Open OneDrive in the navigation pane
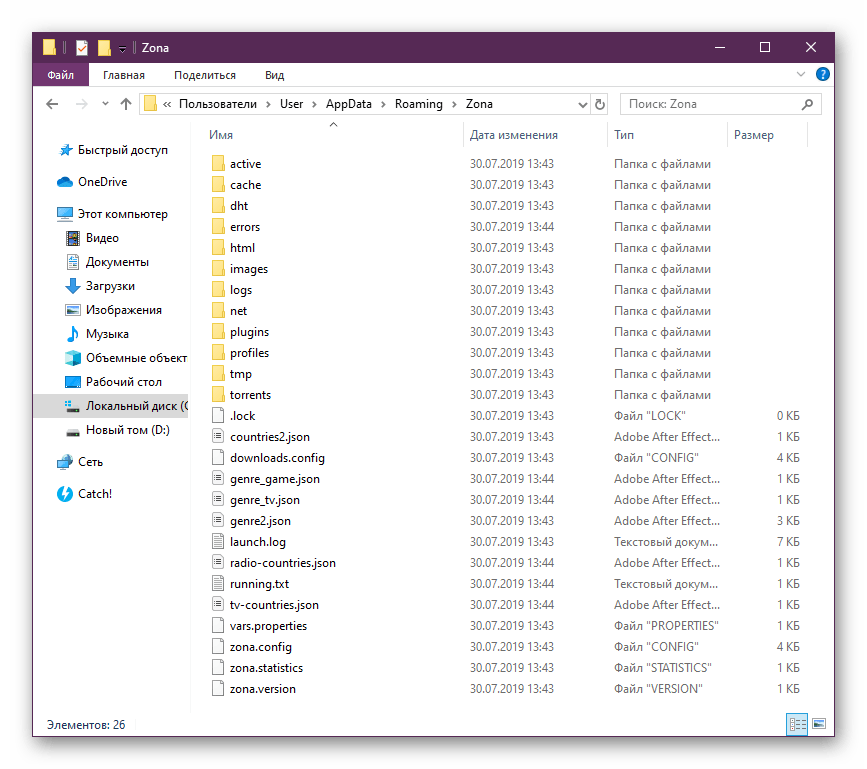867x769 pixels. (x=102, y=182)
